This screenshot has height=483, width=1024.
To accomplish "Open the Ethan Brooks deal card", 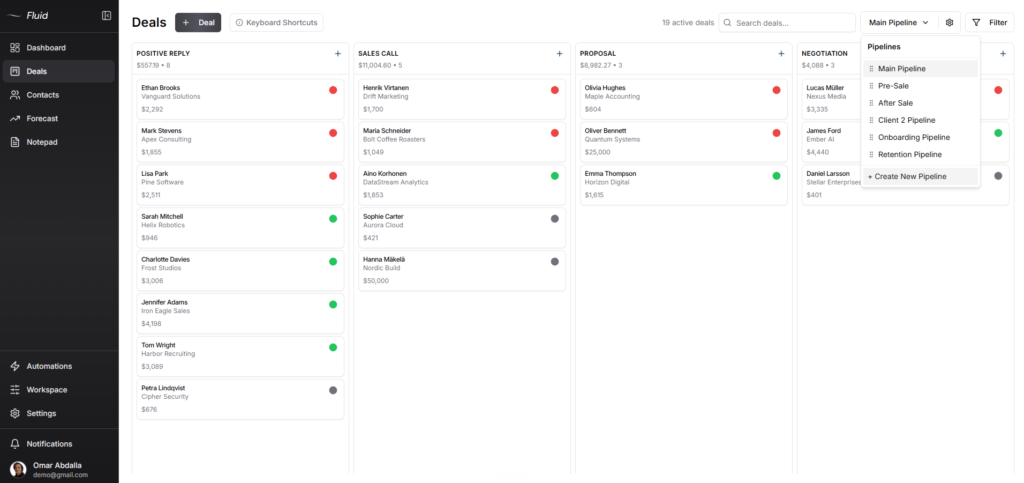I will (x=240, y=99).
